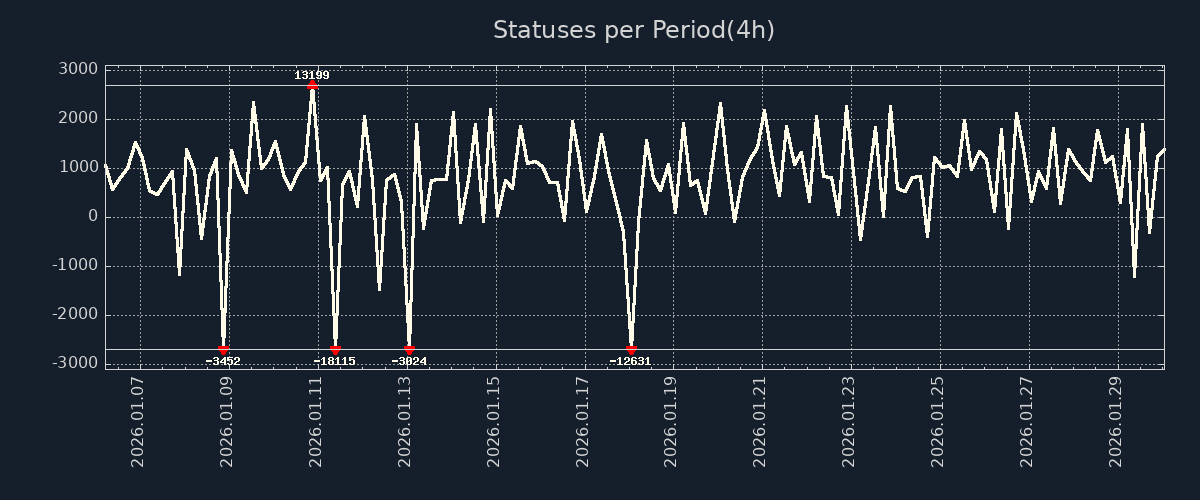The width and height of the screenshot is (1200, 500).
Task: Click the red low marker labeled -12631
Action: [631, 350]
